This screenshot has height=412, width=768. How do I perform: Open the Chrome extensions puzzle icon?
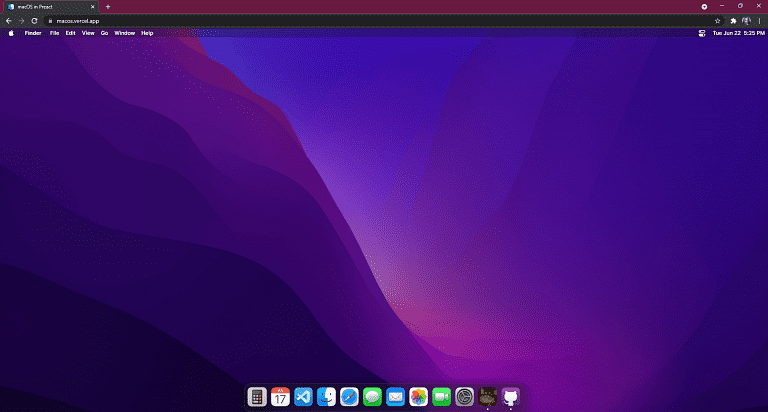click(733, 21)
